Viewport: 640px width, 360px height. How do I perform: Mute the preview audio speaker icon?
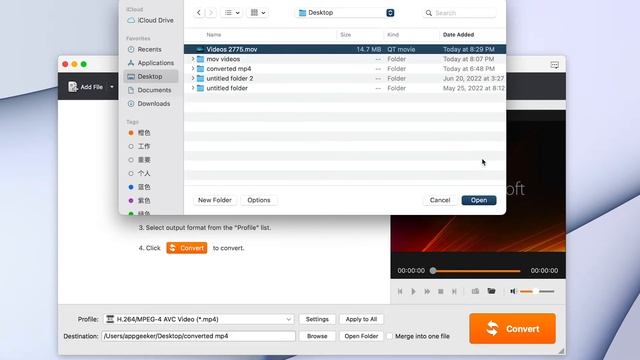pos(513,291)
